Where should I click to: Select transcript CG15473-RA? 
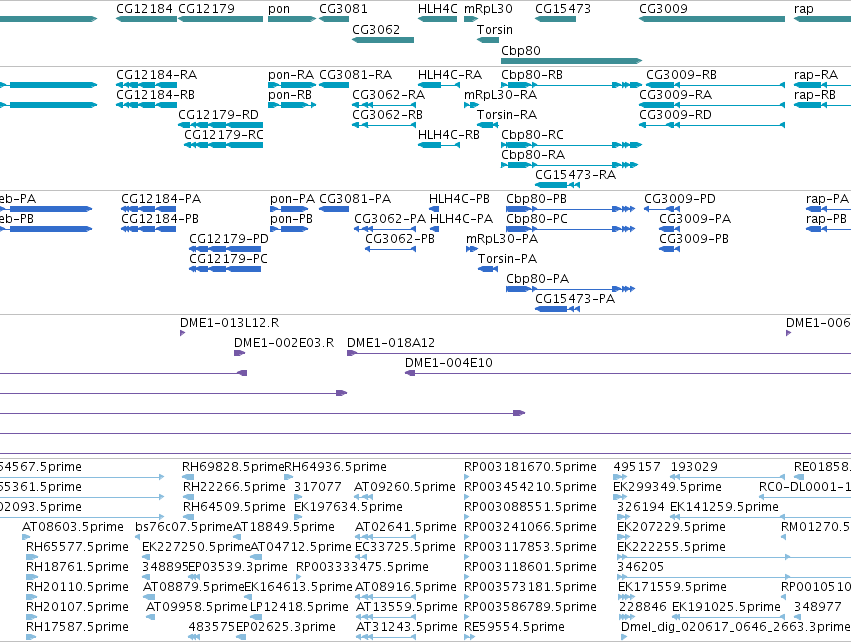click(x=575, y=175)
